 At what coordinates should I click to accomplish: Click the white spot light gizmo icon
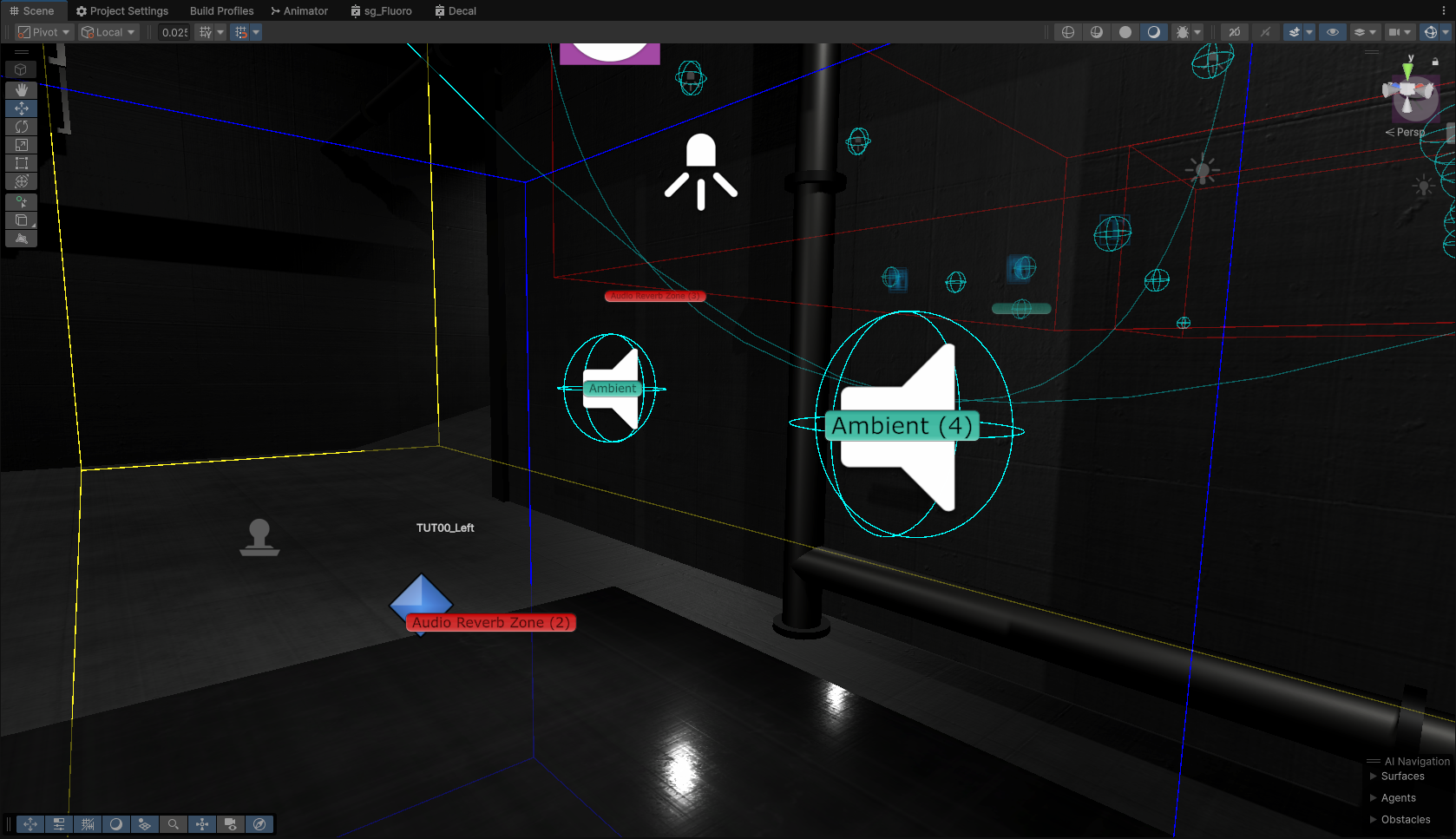(x=701, y=171)
